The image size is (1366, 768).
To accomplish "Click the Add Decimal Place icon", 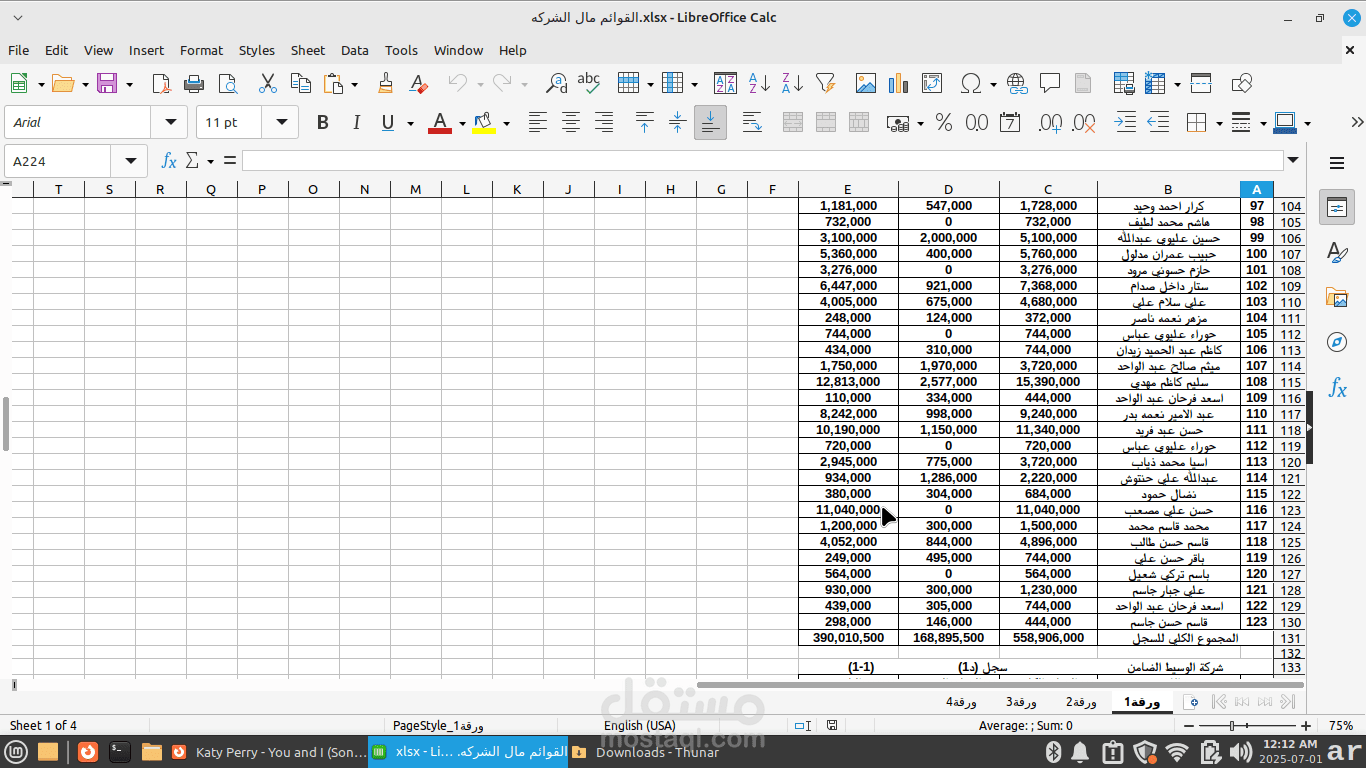I will [1050, 122].
